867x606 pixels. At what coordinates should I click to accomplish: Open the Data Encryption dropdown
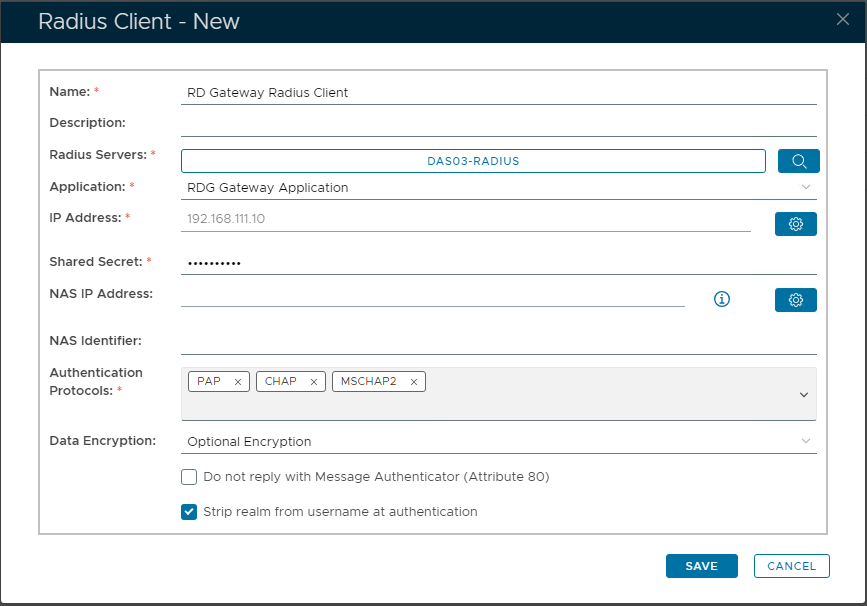[805, 441]
